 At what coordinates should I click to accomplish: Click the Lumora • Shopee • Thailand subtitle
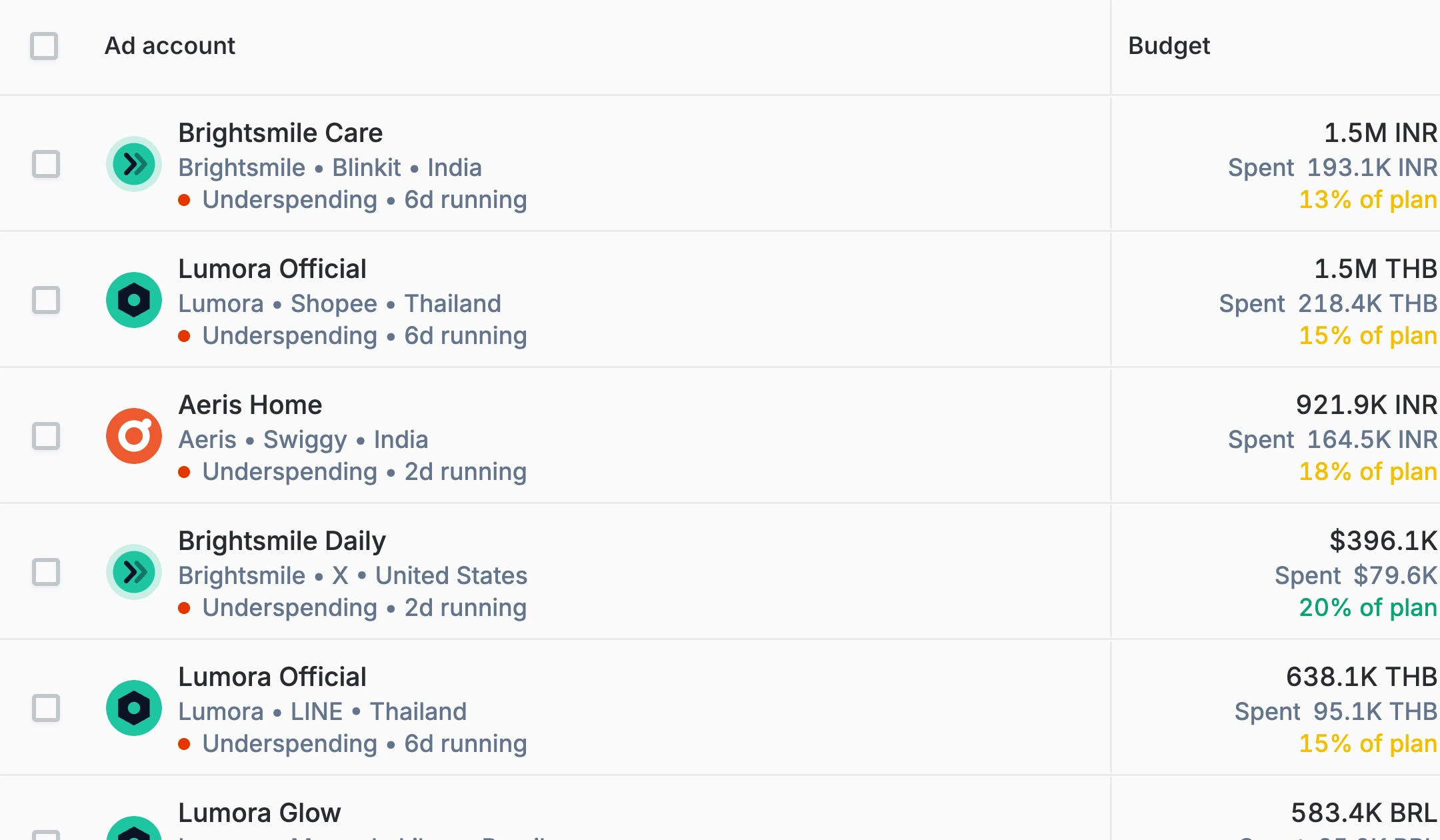tap(339, 304)
